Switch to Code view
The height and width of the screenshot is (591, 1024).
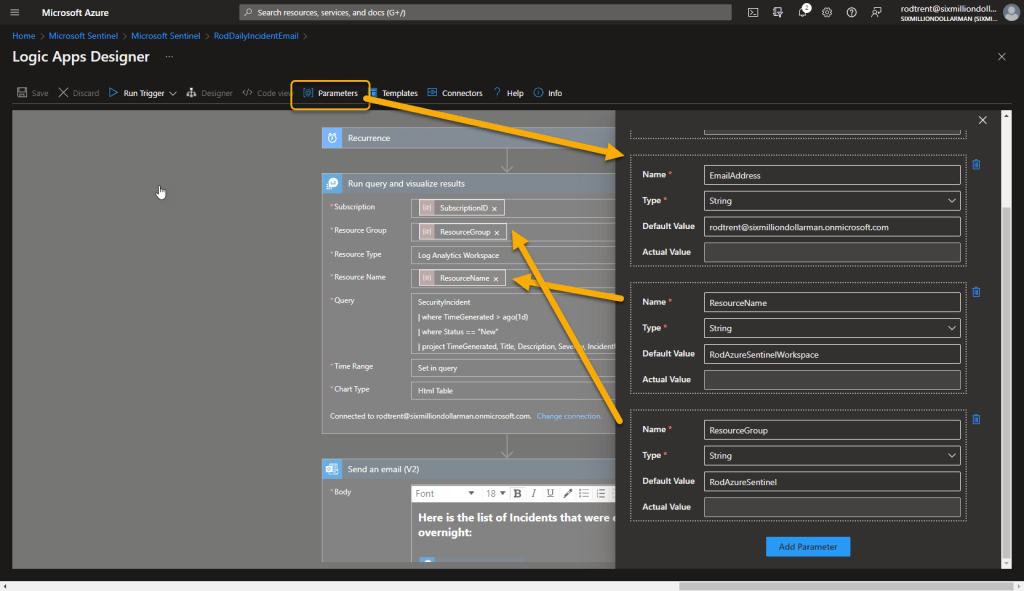click(x=266, y=93)
